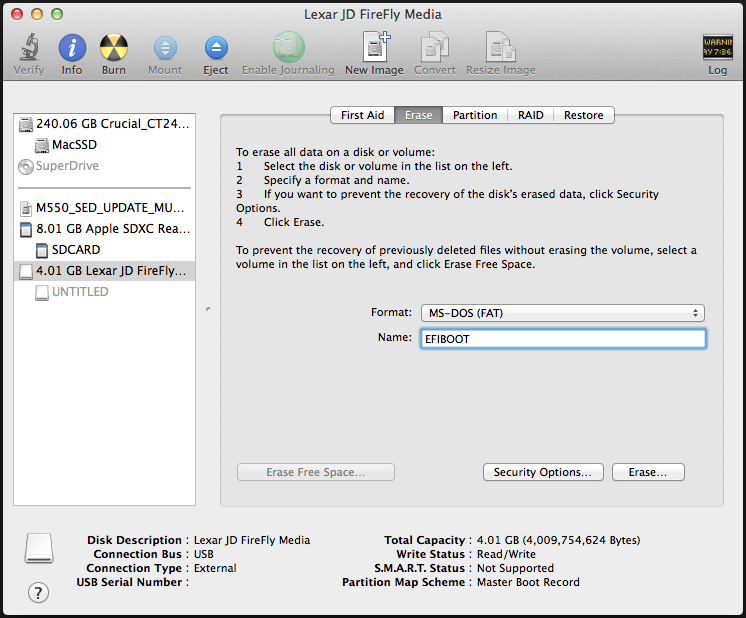Select the SDCARD volume name
Screen dimensions: 746x618
tap(76, 250)
